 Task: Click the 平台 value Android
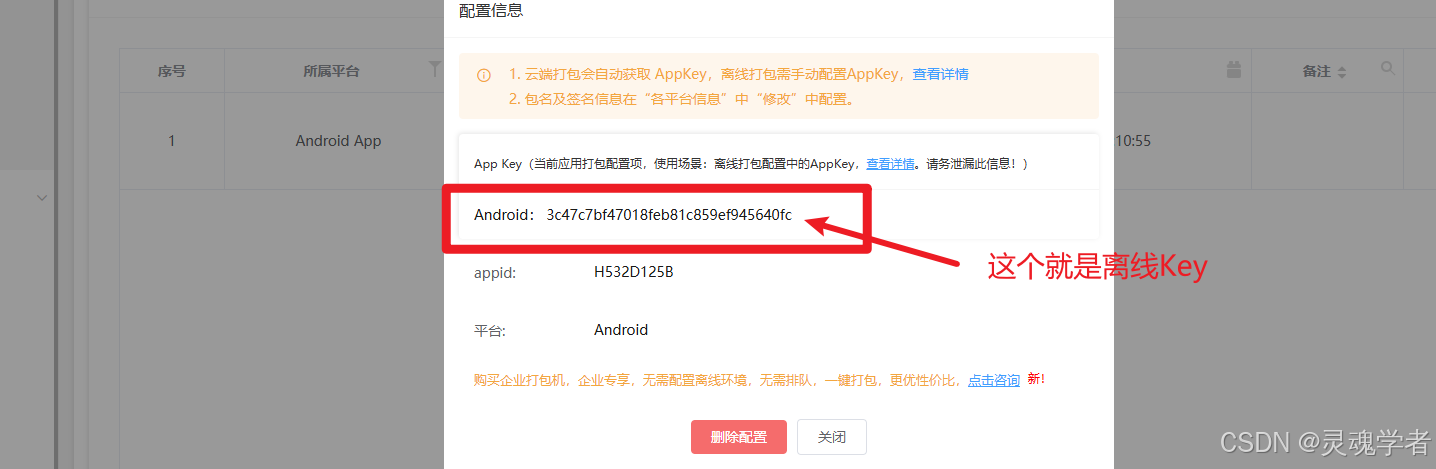pos(621,330)
